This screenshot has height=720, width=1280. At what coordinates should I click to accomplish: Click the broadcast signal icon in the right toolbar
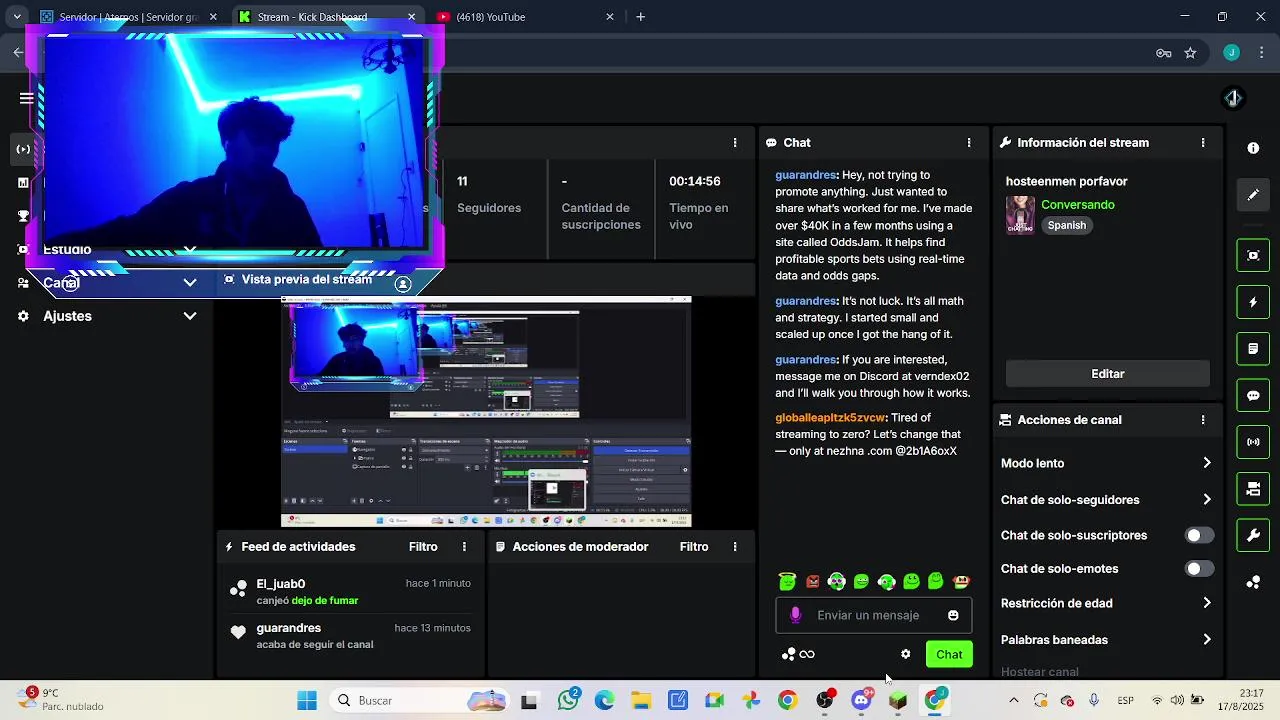(x=1253, y=442)
